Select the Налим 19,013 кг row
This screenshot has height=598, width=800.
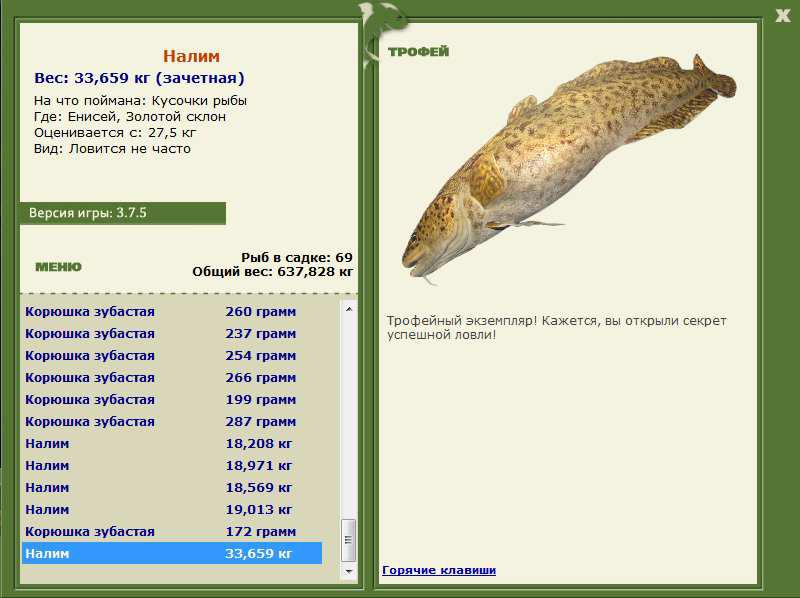pos(171,509)
